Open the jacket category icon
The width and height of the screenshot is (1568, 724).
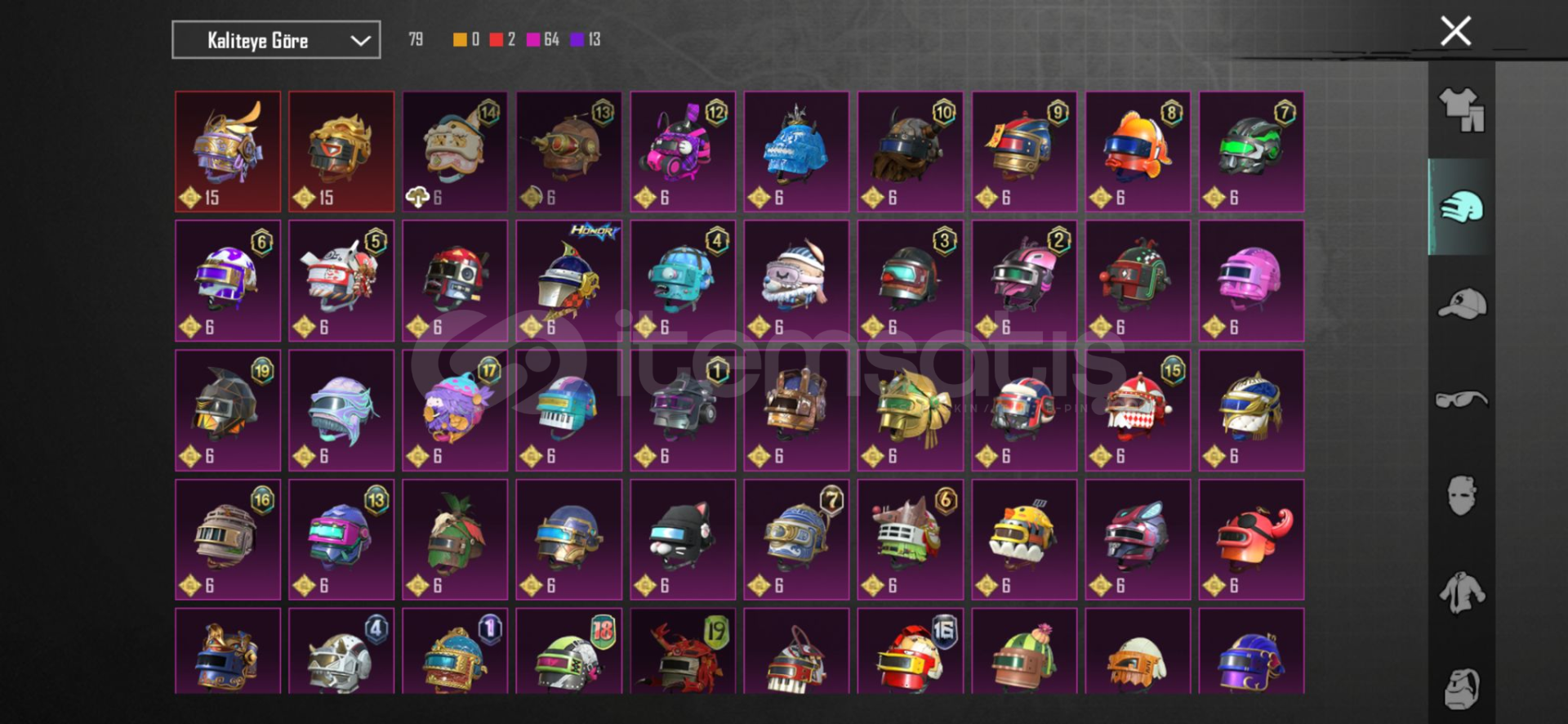tap(1462, 592)
